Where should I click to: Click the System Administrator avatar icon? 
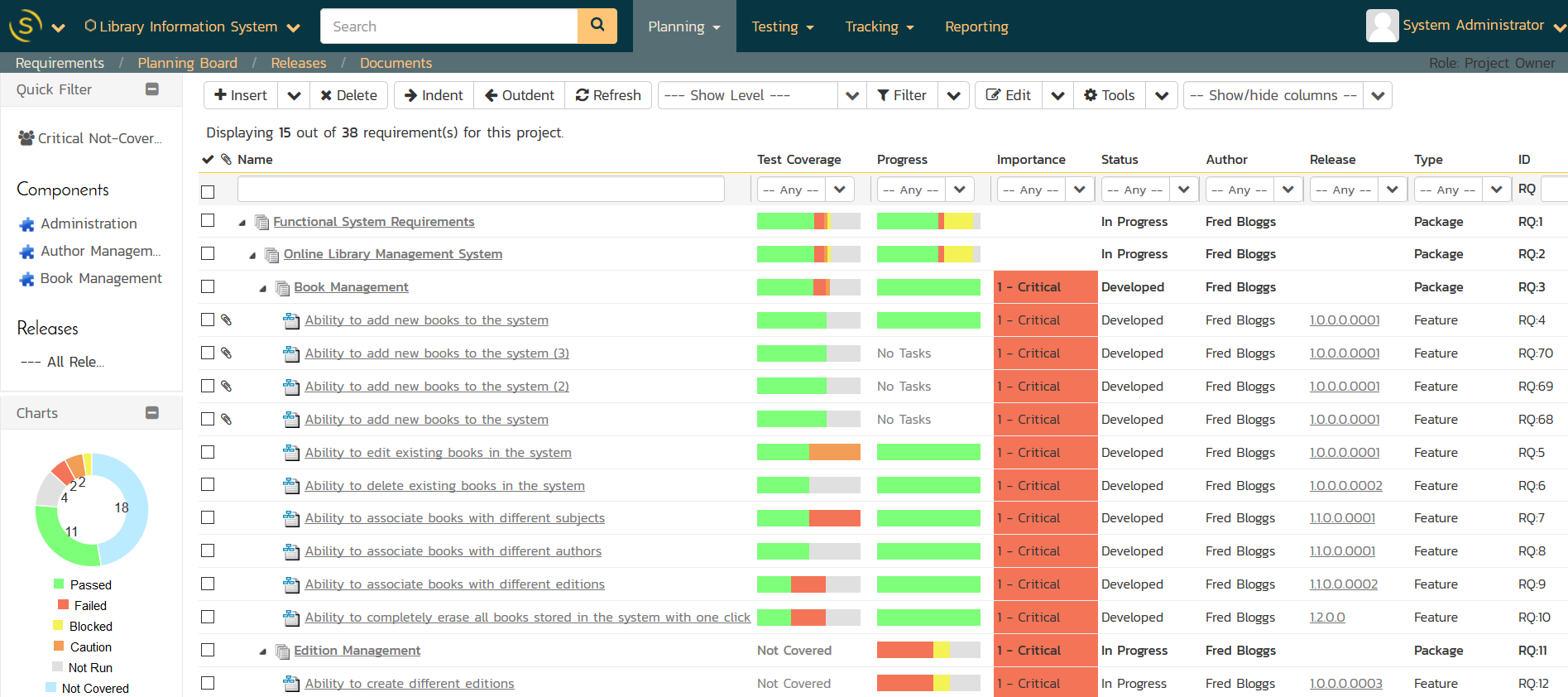click(x=1382, y=26)
